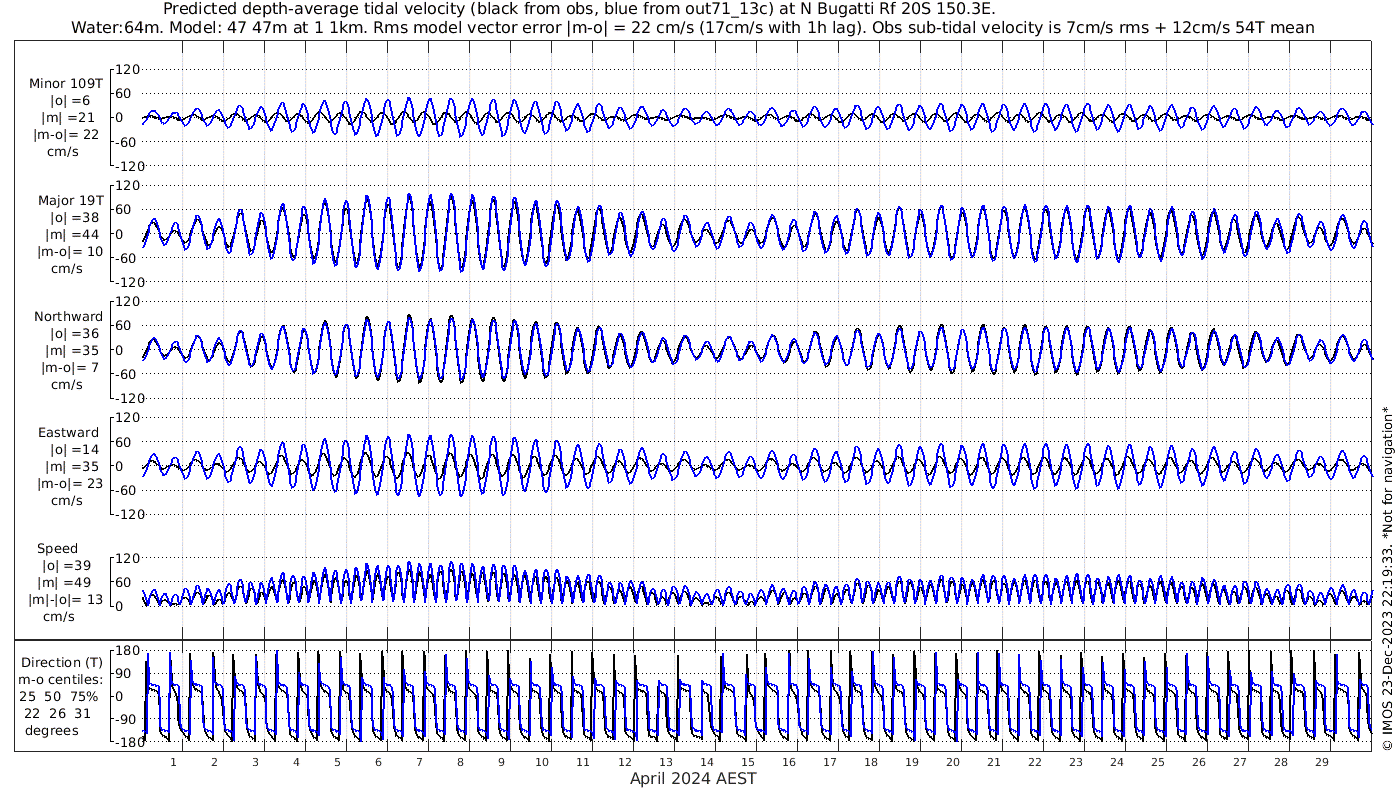Image resolution: width=1400 pixels, height=800 pixels.
Task: Click the '120' tick on the Eastward panel axis
Action: [x=129, y=418]
